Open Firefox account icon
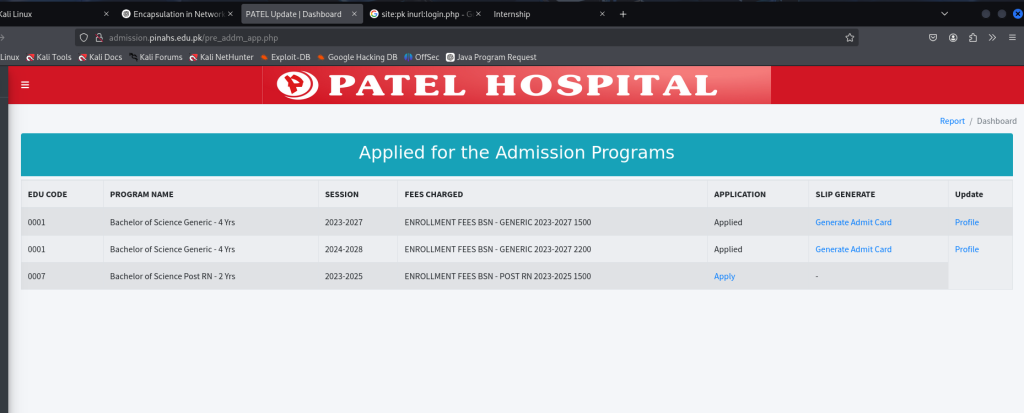 [953, 38]
